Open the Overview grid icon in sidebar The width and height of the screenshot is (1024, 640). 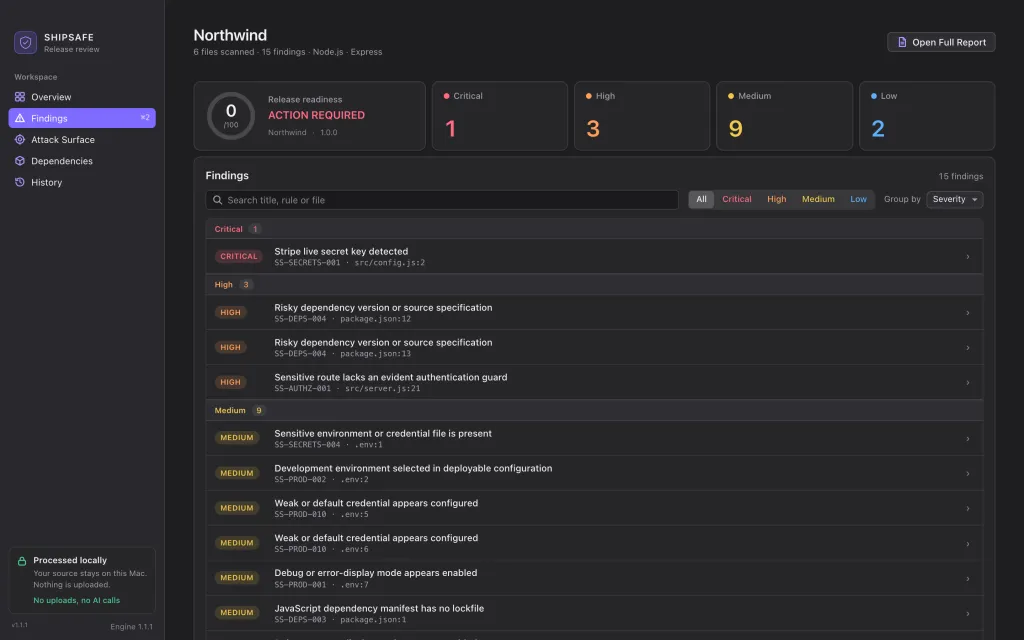click(x=20, y=97)
